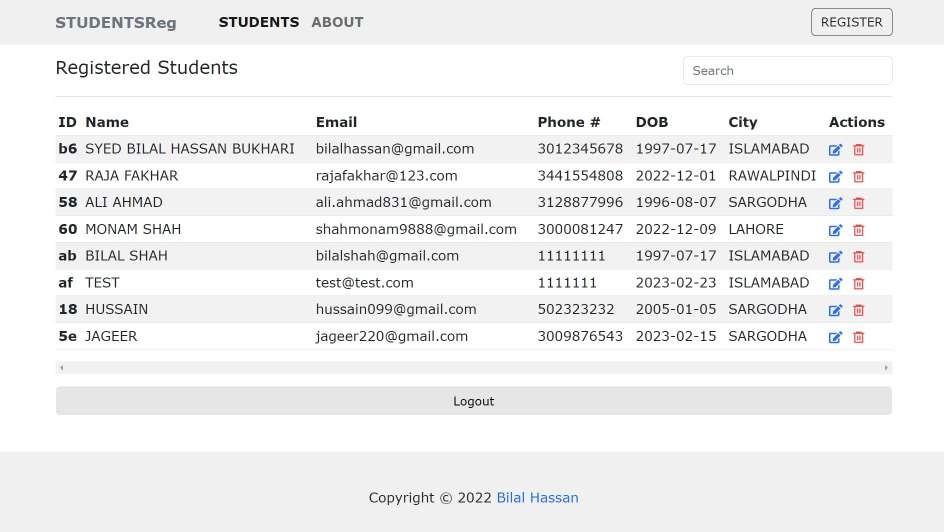Click phone number 3441554808
The height and width of the screenshot is (532, 944).
580,176
